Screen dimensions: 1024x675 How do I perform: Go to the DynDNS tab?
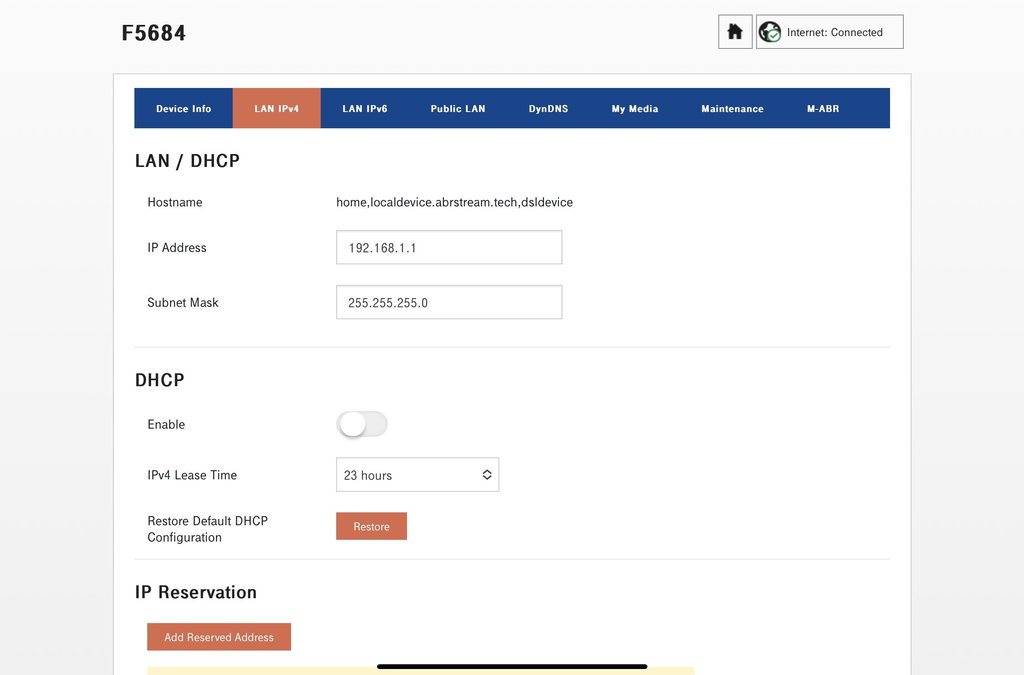548,108
